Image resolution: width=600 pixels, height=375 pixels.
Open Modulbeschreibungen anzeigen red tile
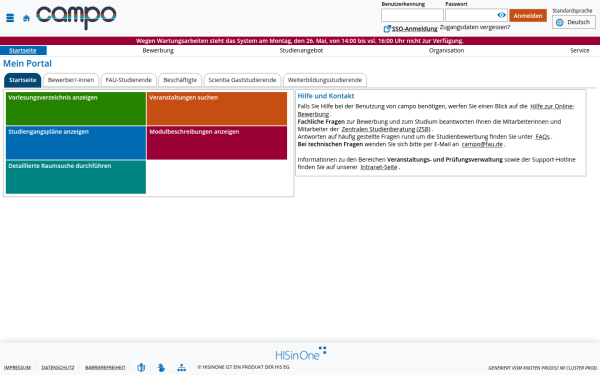coord(217,143)
